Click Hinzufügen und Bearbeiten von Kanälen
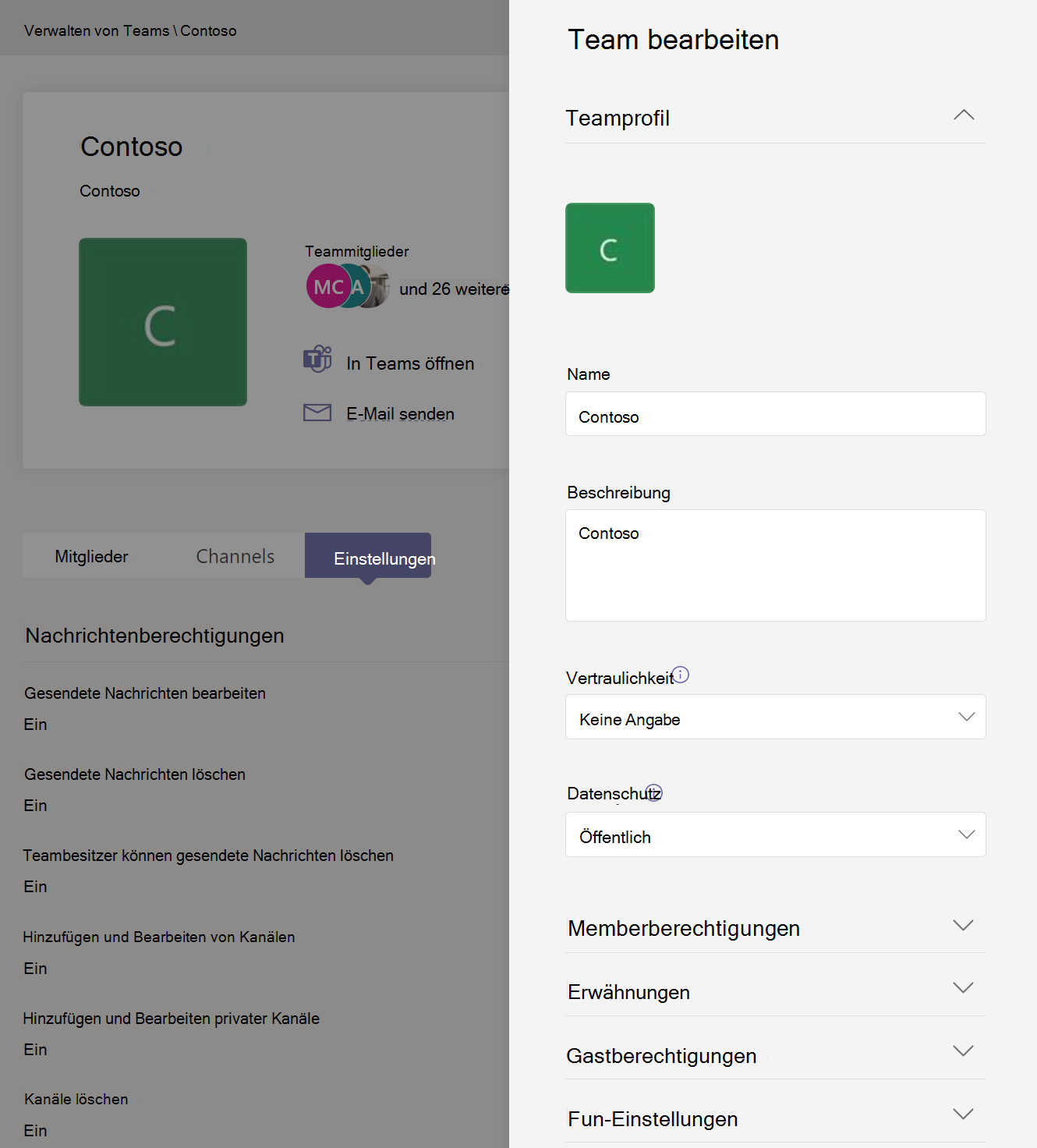This screenshot has width=1037, height=1148. (159, 937)
